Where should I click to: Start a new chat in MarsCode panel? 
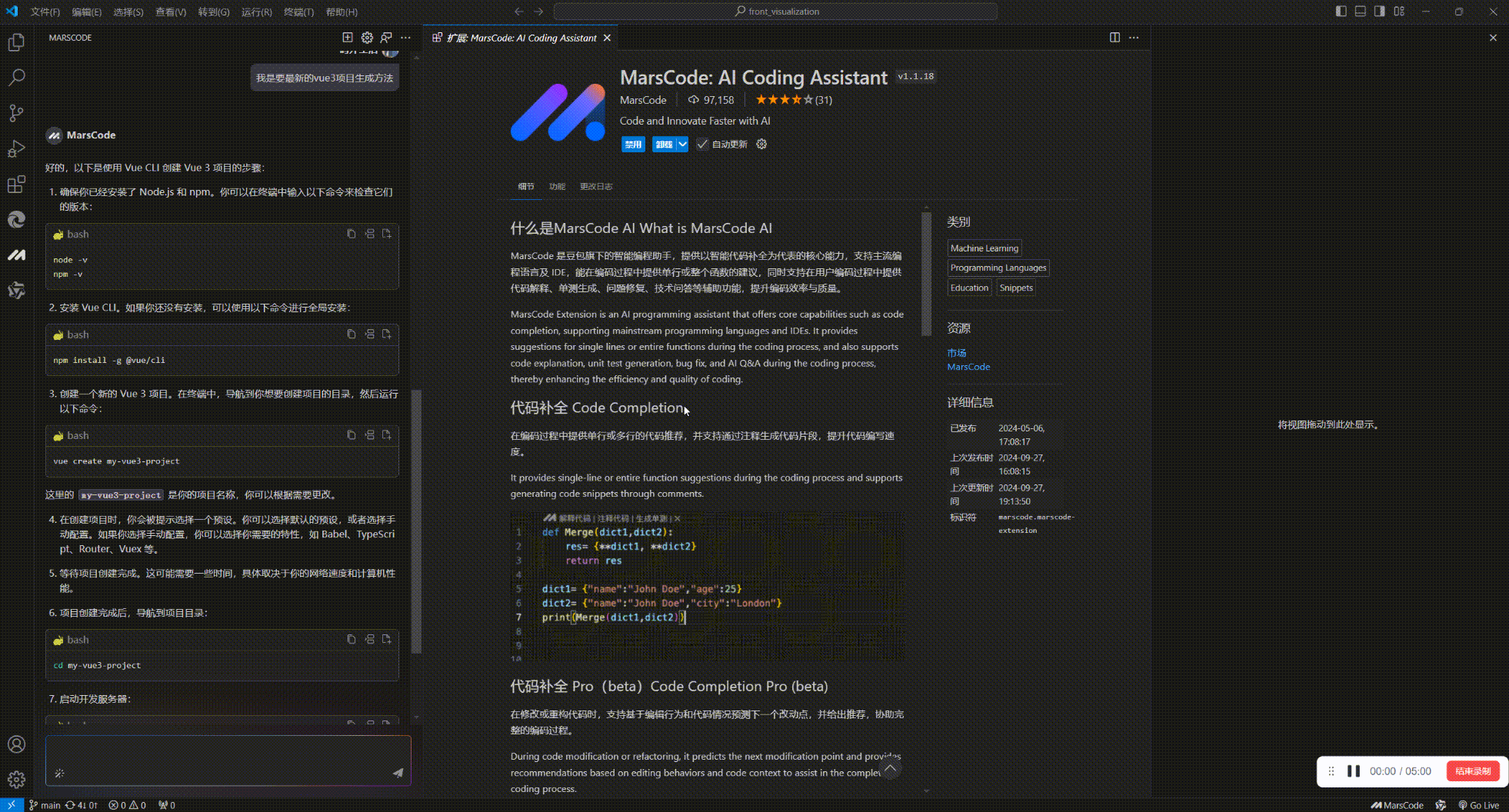[348, 38]
